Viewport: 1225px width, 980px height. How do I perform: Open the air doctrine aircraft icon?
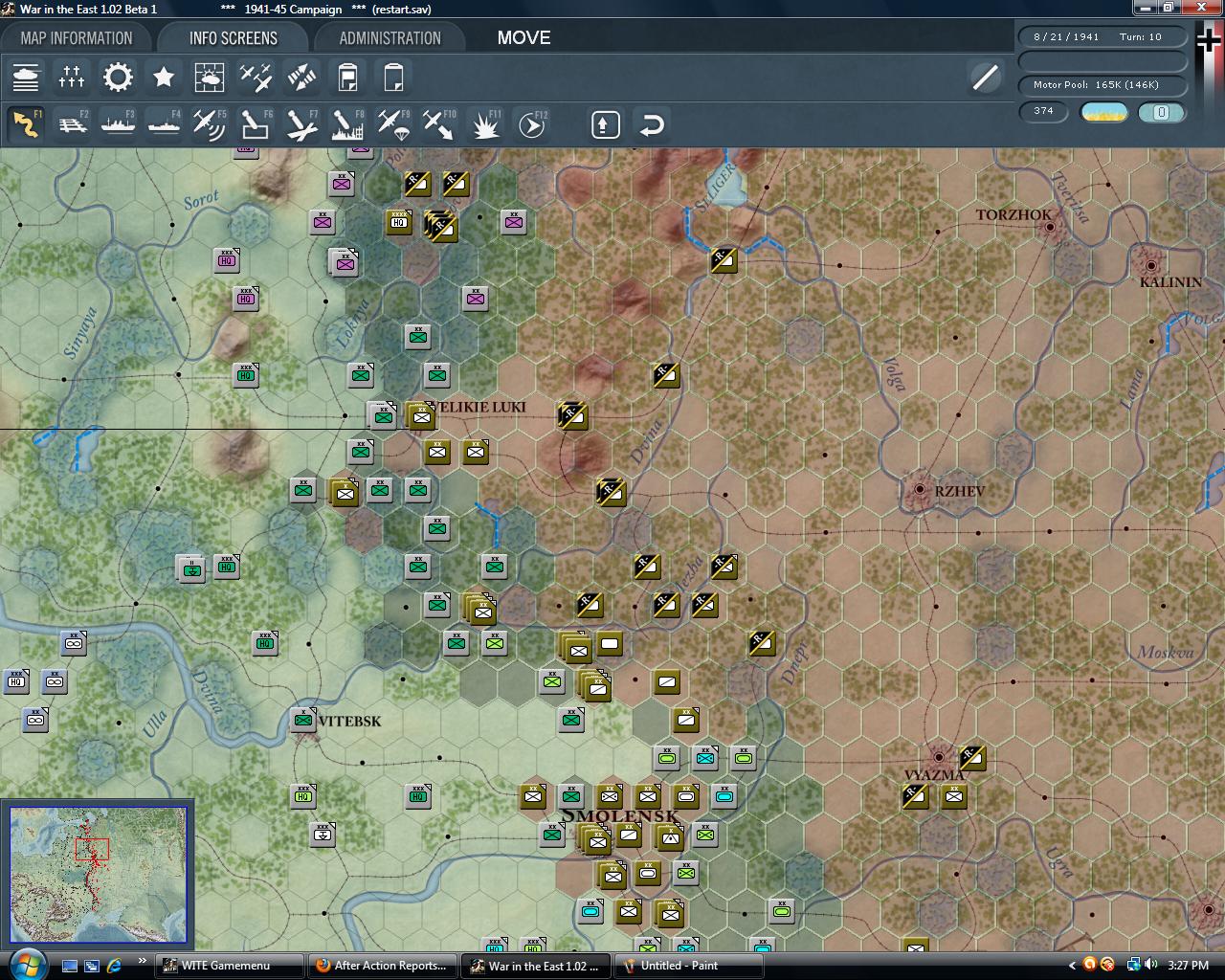[256, 78]
